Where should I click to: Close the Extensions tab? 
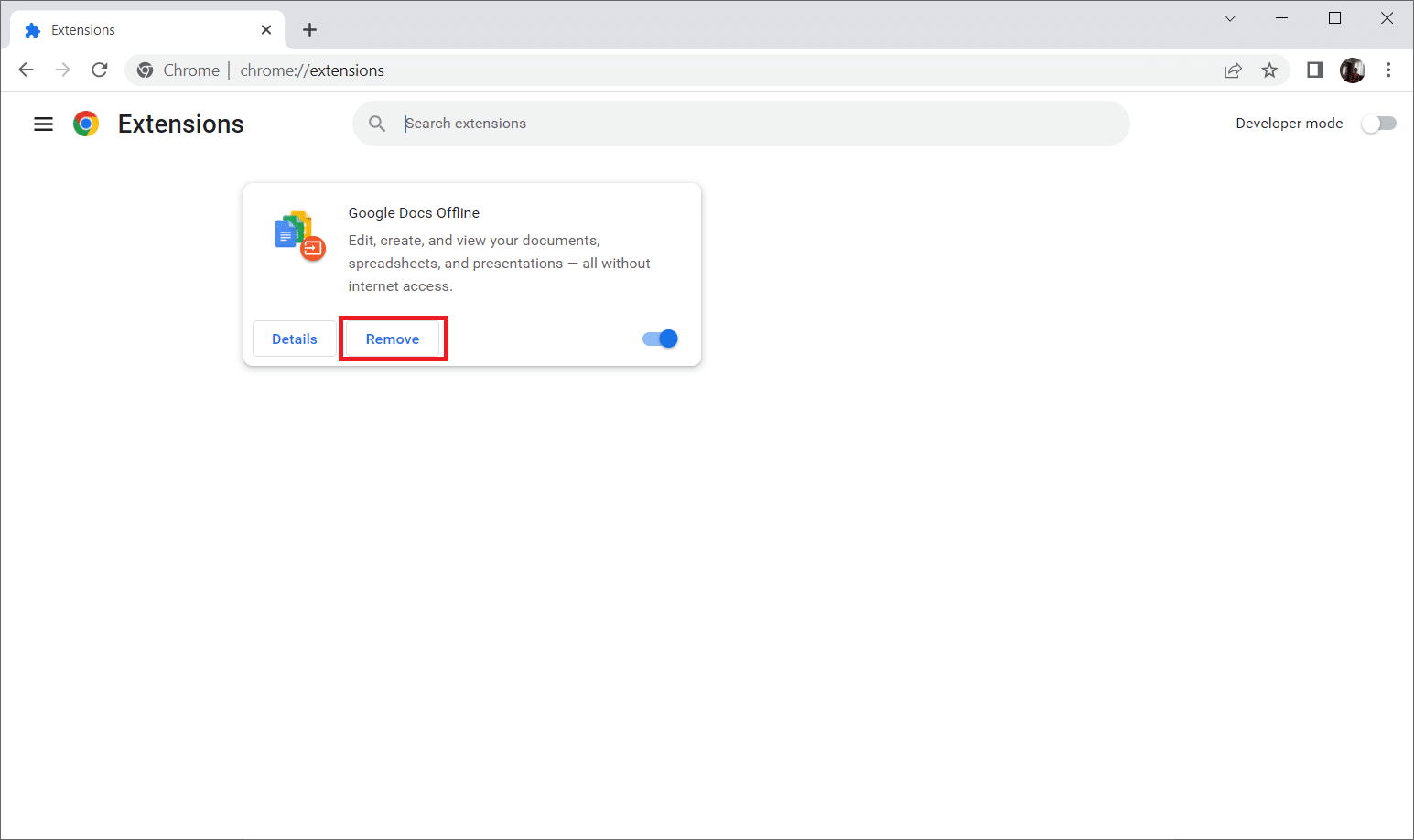(x=266, y=30)
